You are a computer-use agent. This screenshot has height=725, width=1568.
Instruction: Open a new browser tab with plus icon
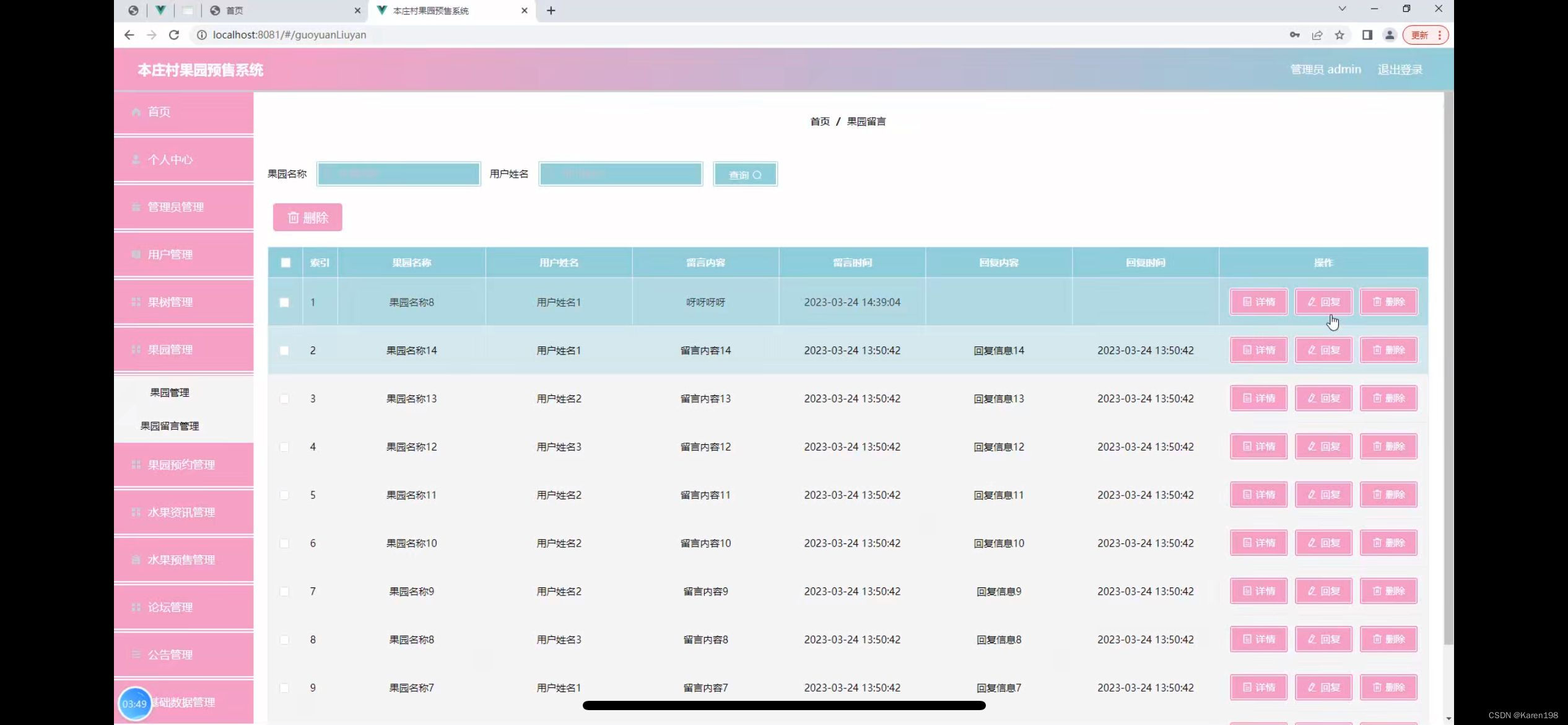point(551,11)
